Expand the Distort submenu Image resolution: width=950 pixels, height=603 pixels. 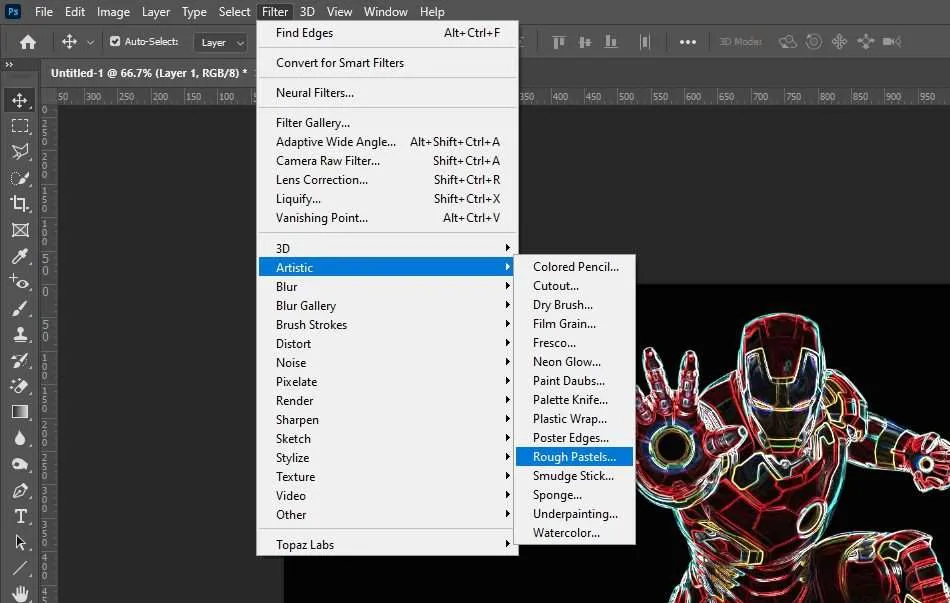click(x=388, y=344)
